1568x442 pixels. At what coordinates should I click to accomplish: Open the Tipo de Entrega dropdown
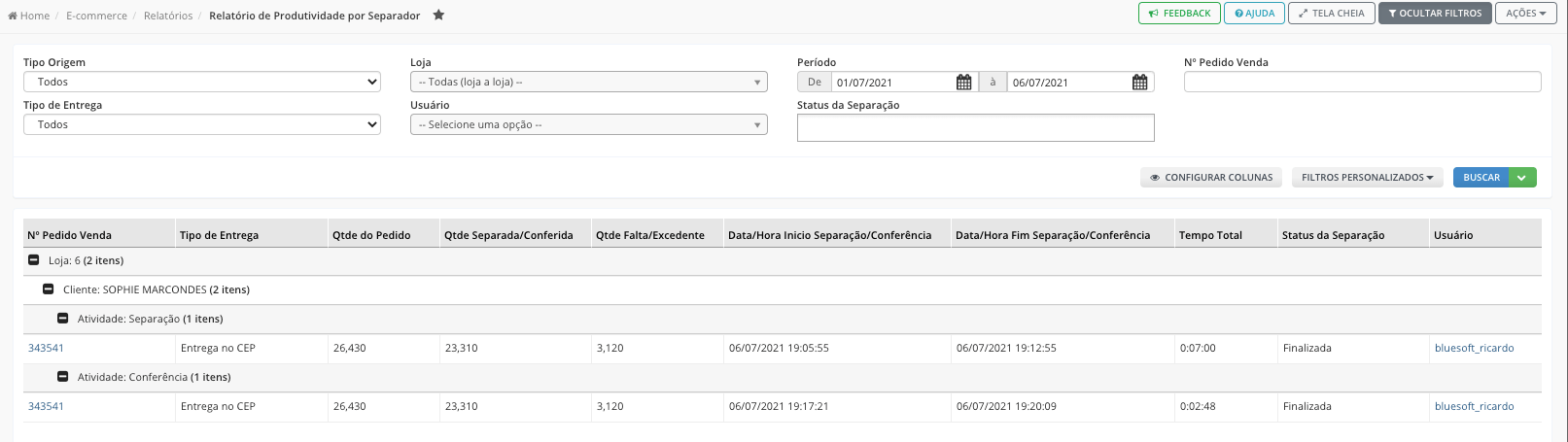(202, 124)
